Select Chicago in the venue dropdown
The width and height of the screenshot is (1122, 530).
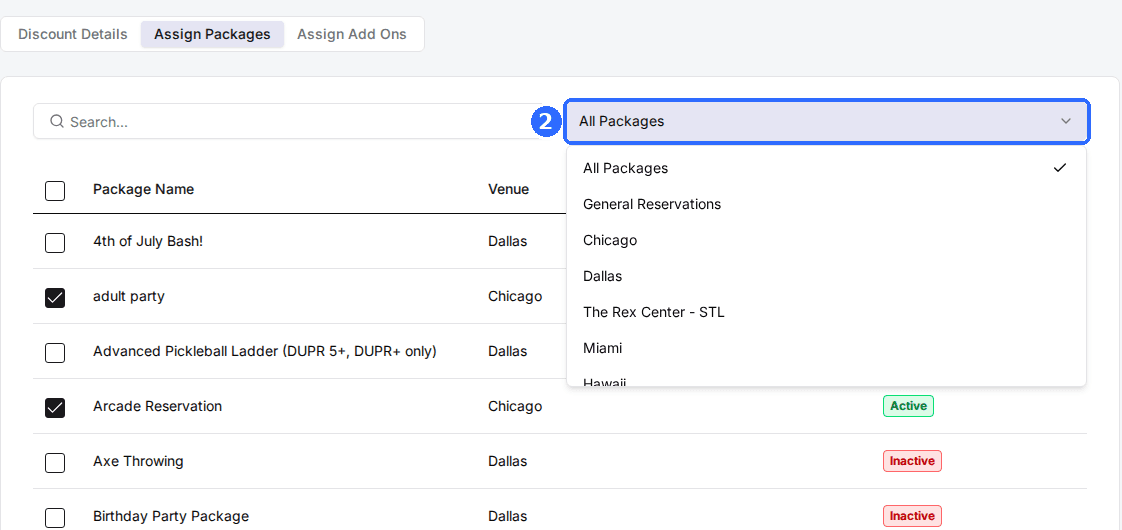(x=826, y=240)
